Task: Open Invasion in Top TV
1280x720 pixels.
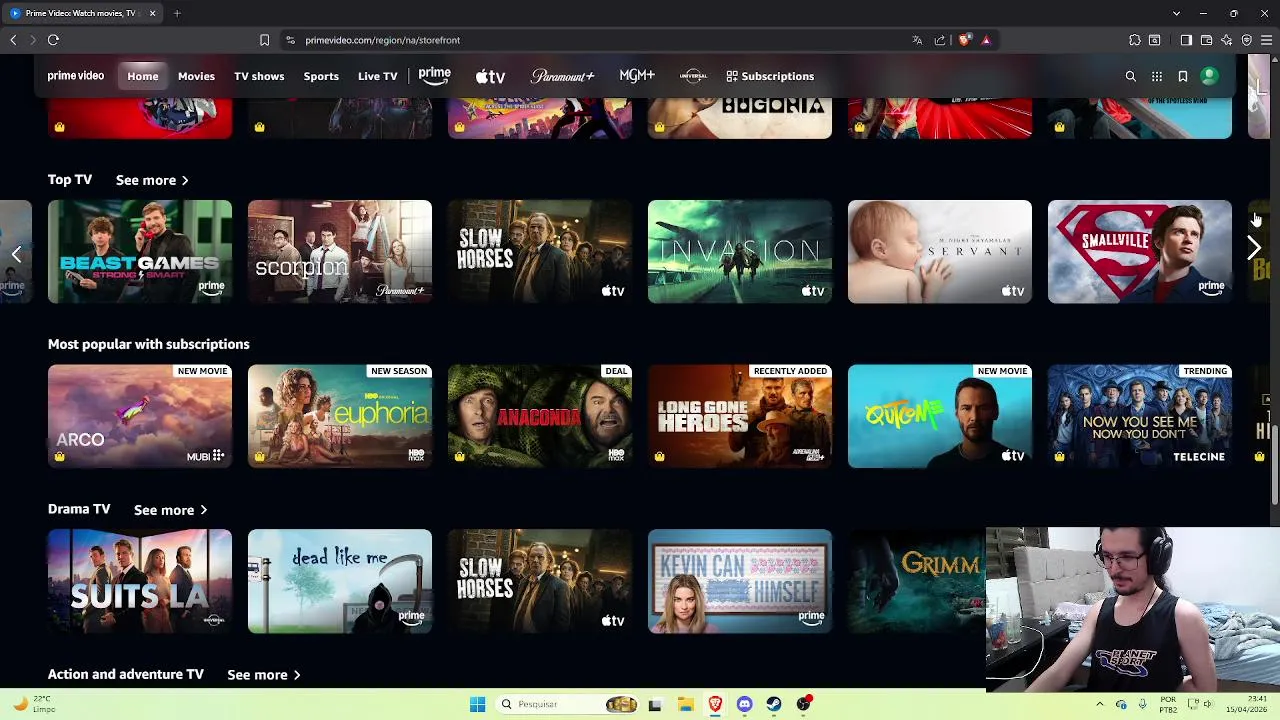Action: pos(740,251)
